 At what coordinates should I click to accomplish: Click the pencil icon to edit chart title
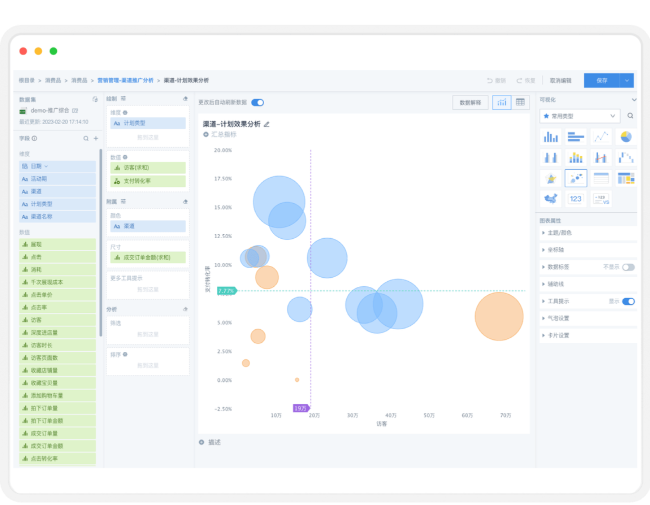pos(267,124)
